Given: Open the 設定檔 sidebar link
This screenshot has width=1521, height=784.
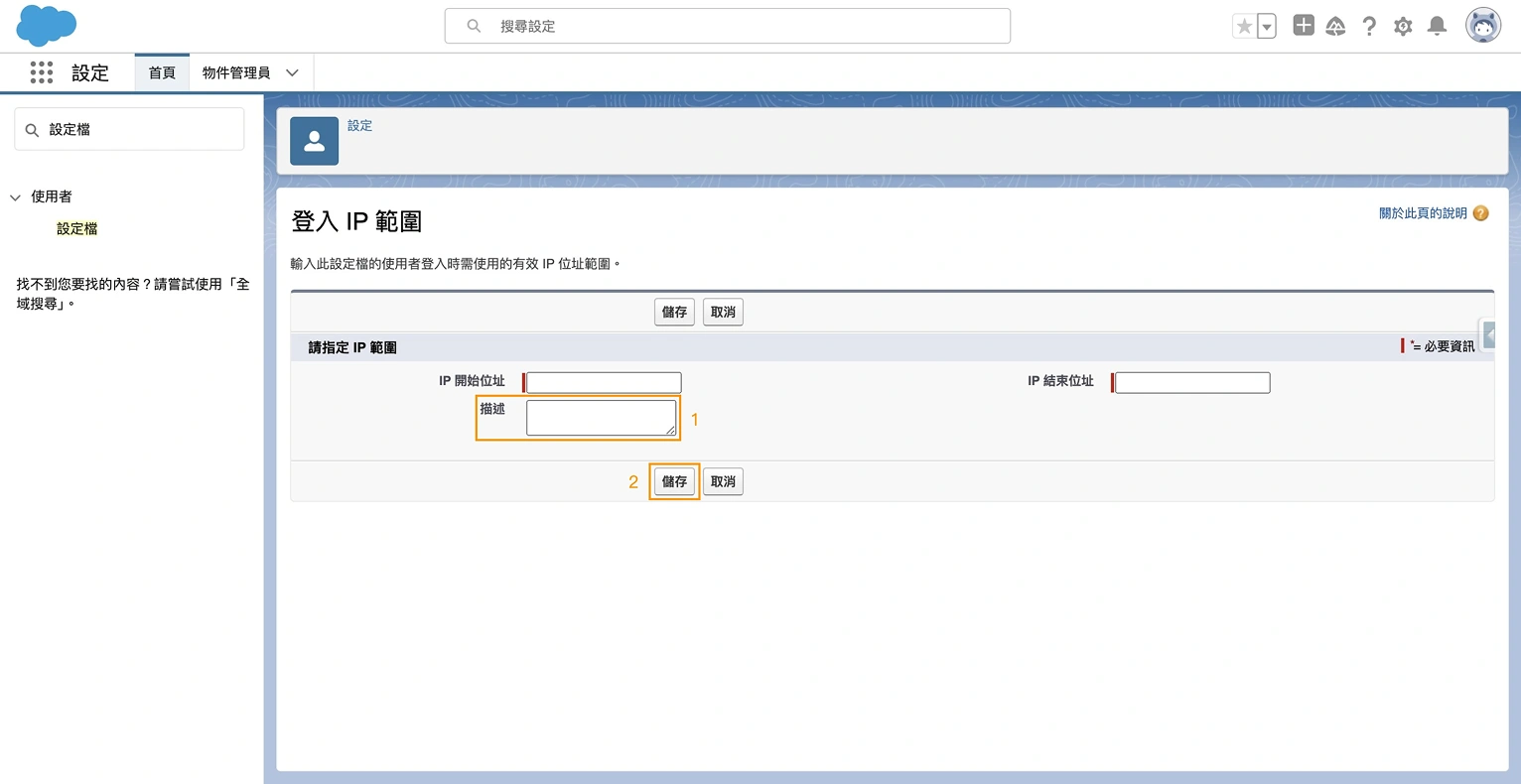Looking at the screenshot, I should 75,228.
